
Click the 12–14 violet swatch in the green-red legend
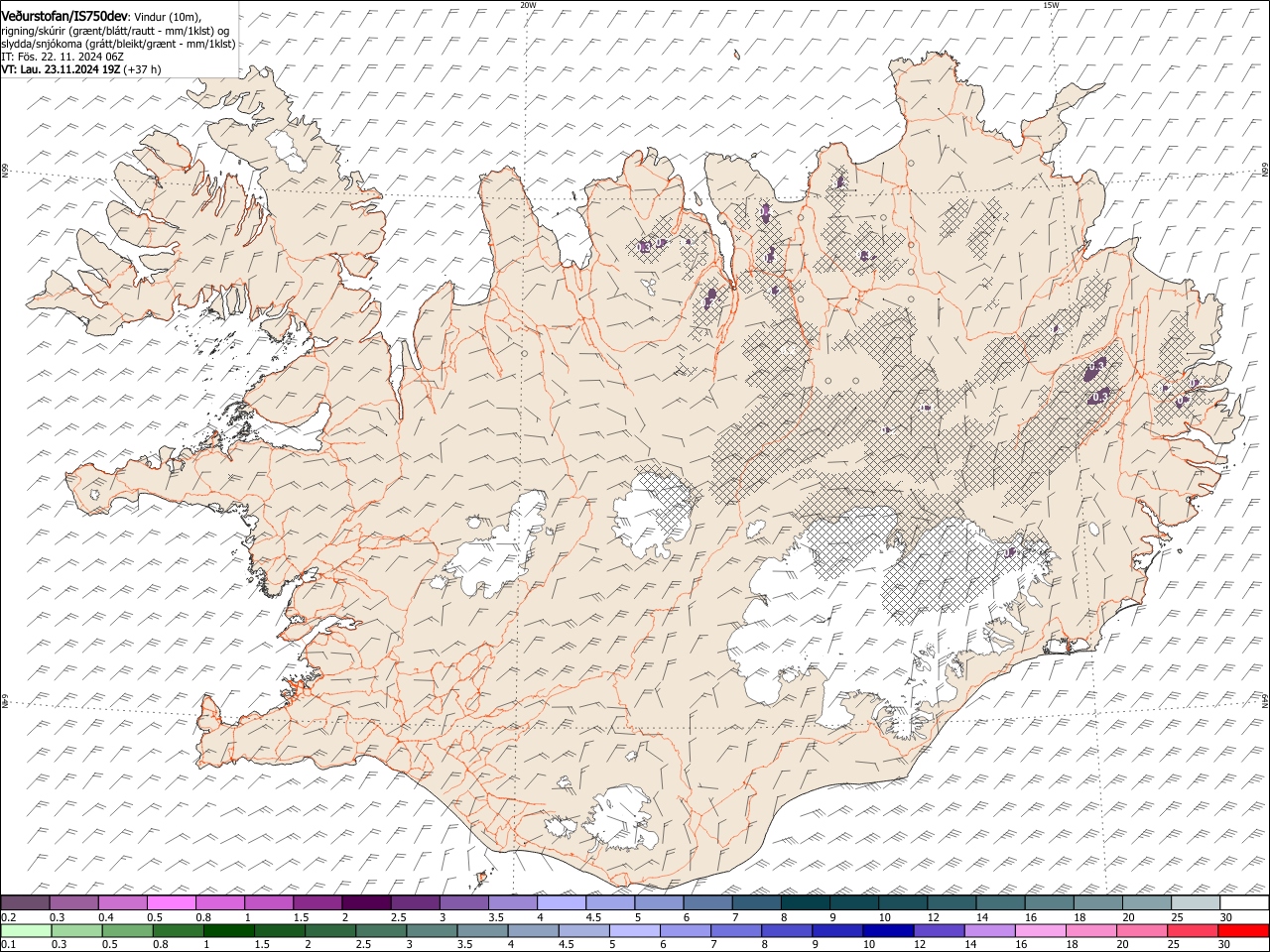click(939, 930)
